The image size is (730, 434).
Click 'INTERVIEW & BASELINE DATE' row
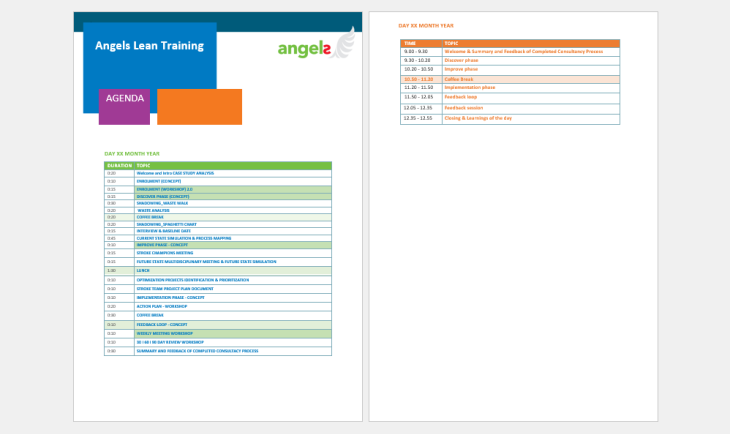pyautogui.click(x=218, y=231)
